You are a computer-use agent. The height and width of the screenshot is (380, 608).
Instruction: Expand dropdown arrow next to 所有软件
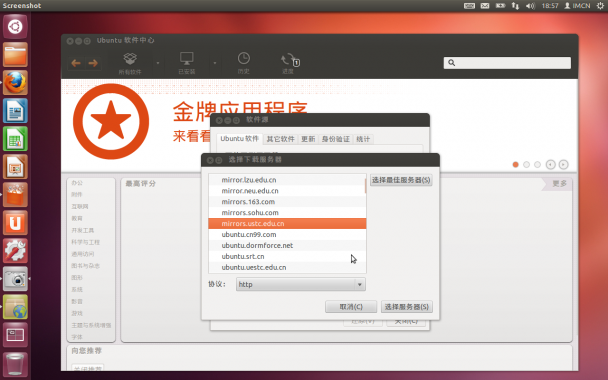coord(158,63)
